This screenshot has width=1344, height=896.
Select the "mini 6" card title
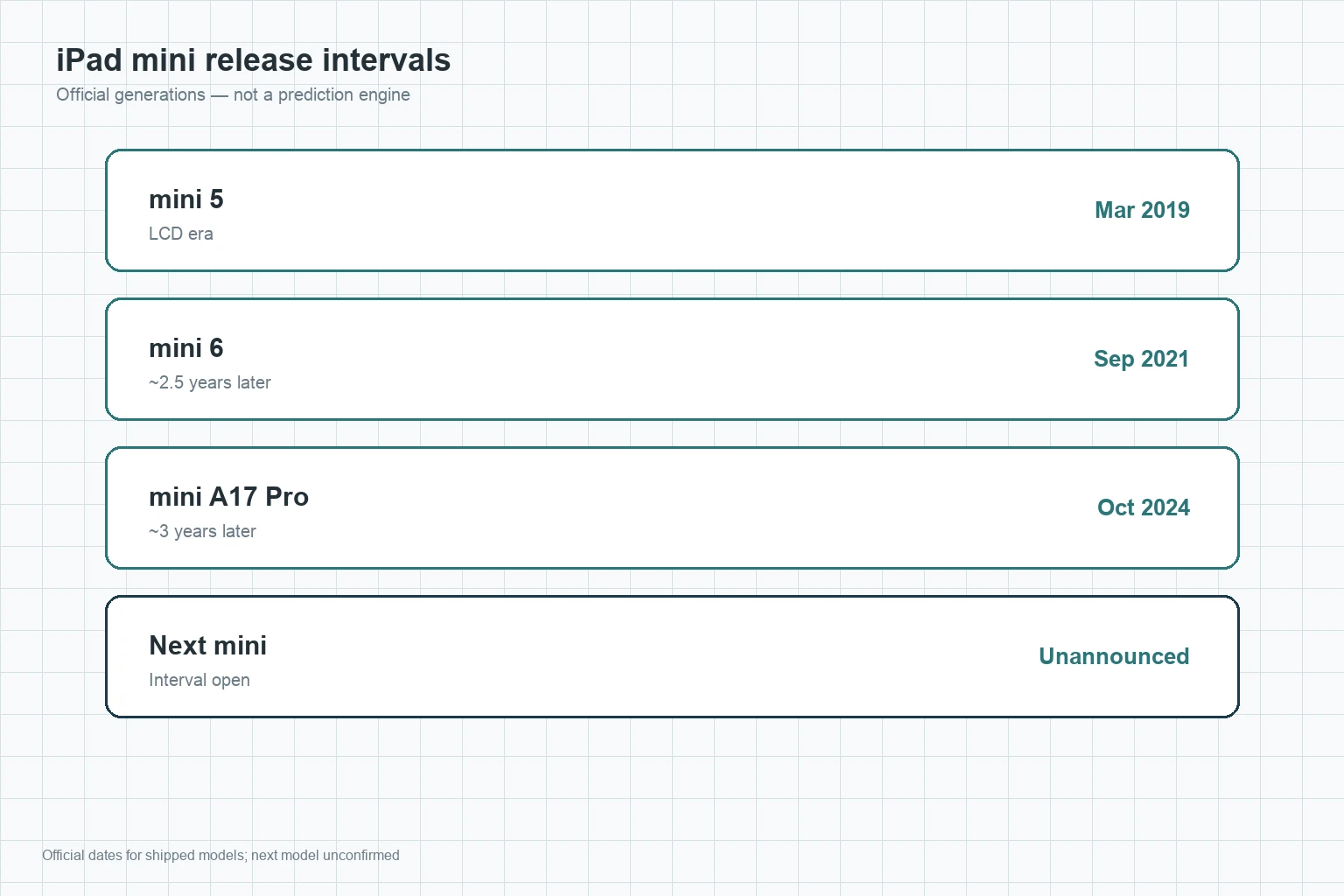point(186,348)
